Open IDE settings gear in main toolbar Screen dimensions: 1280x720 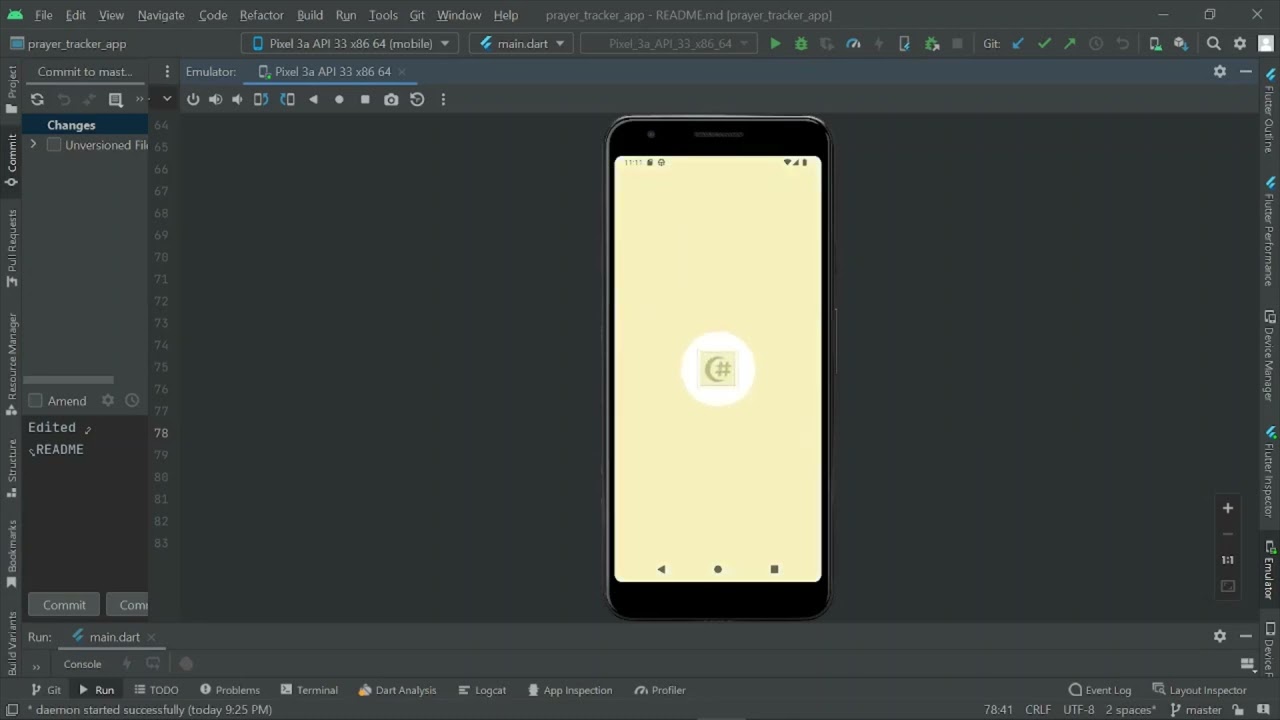pos(1240,43)
